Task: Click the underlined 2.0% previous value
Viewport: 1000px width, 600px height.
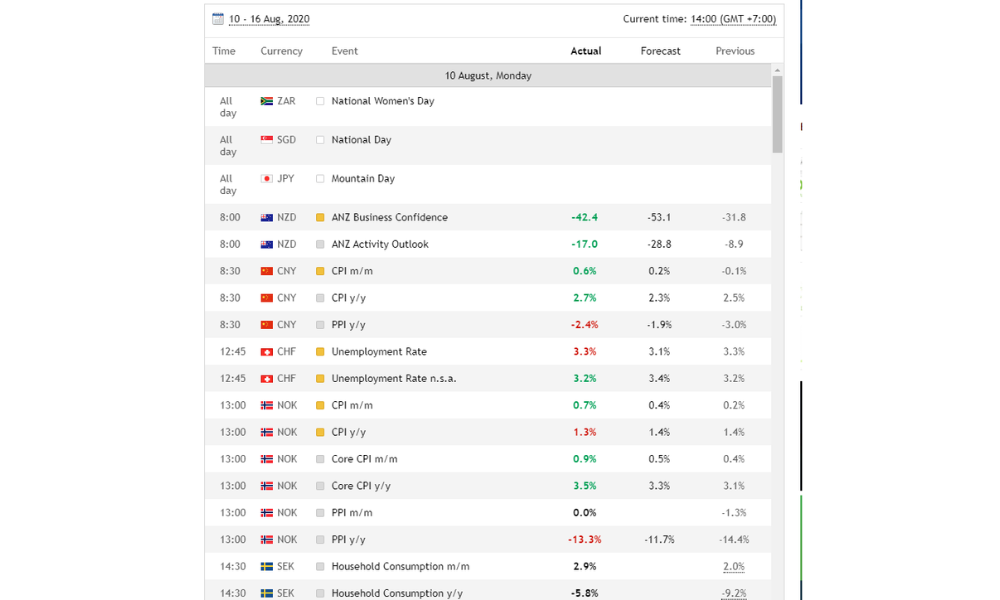Action: click(734, 567)
